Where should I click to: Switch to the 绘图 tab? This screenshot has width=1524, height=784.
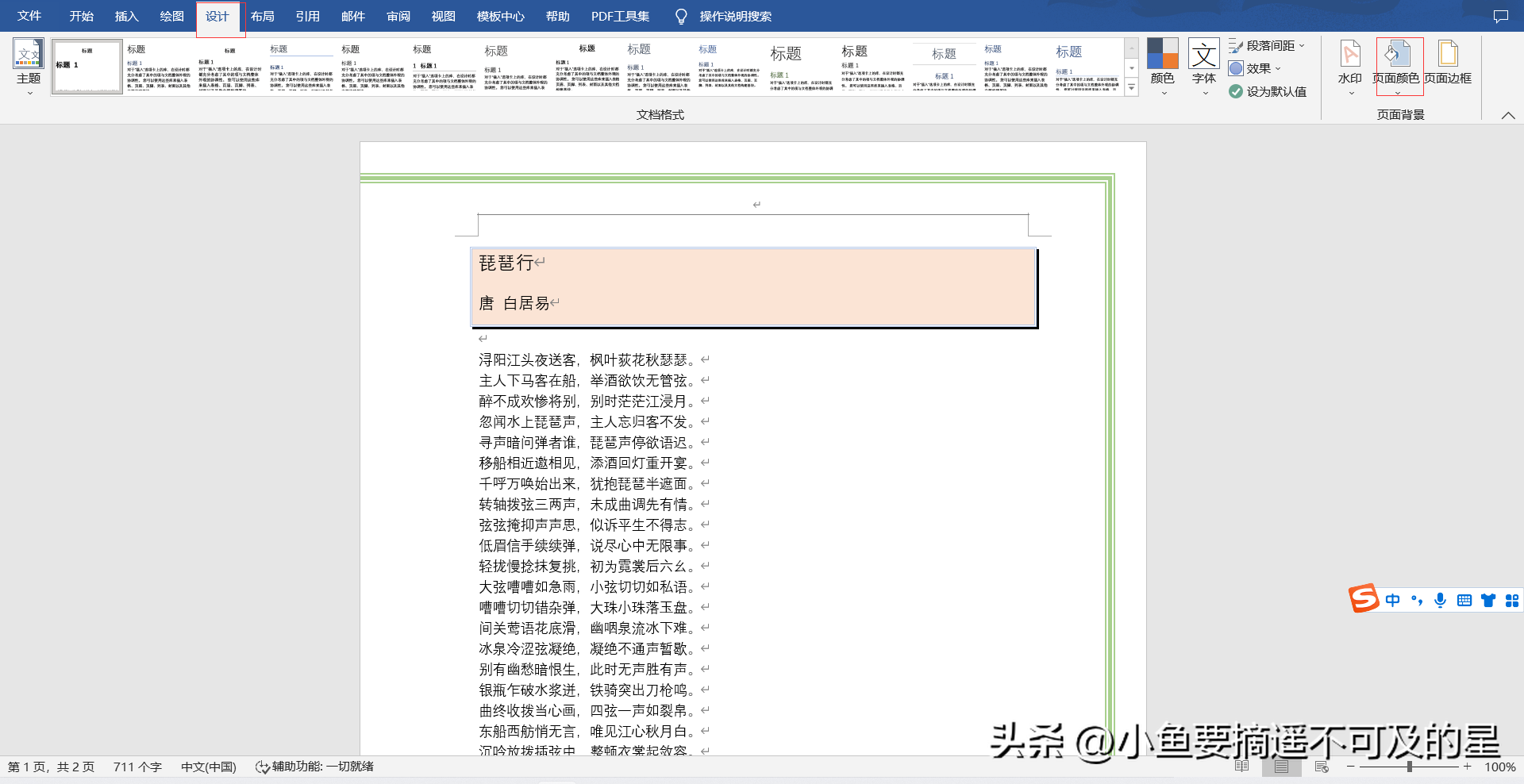pos(171,16)
